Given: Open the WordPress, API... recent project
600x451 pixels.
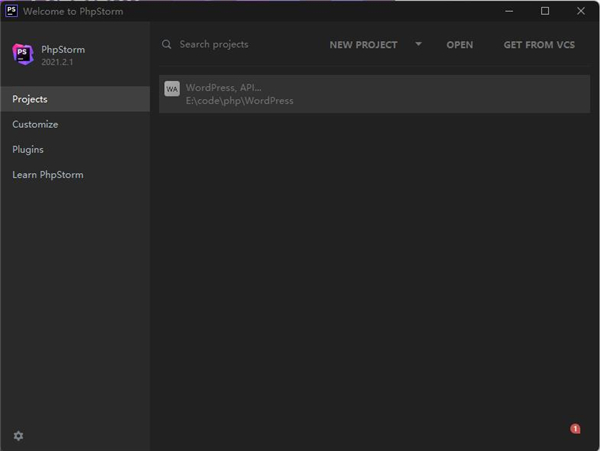Looking at the screenshot, I should click(x=374, y=94).
